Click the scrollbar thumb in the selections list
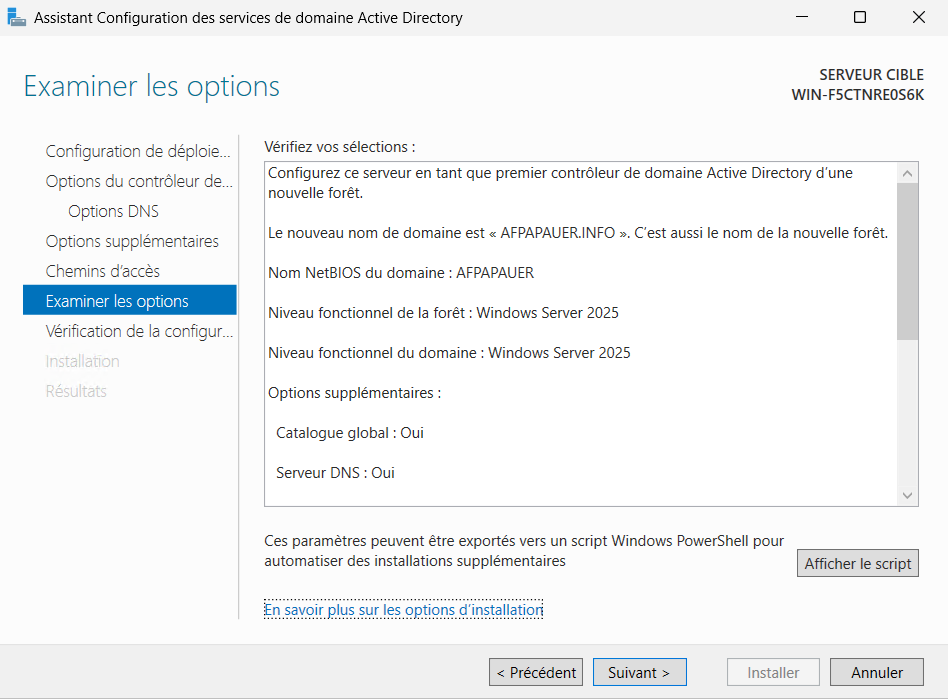This screenshot has width=948, height=699. [x=908, y=260]
